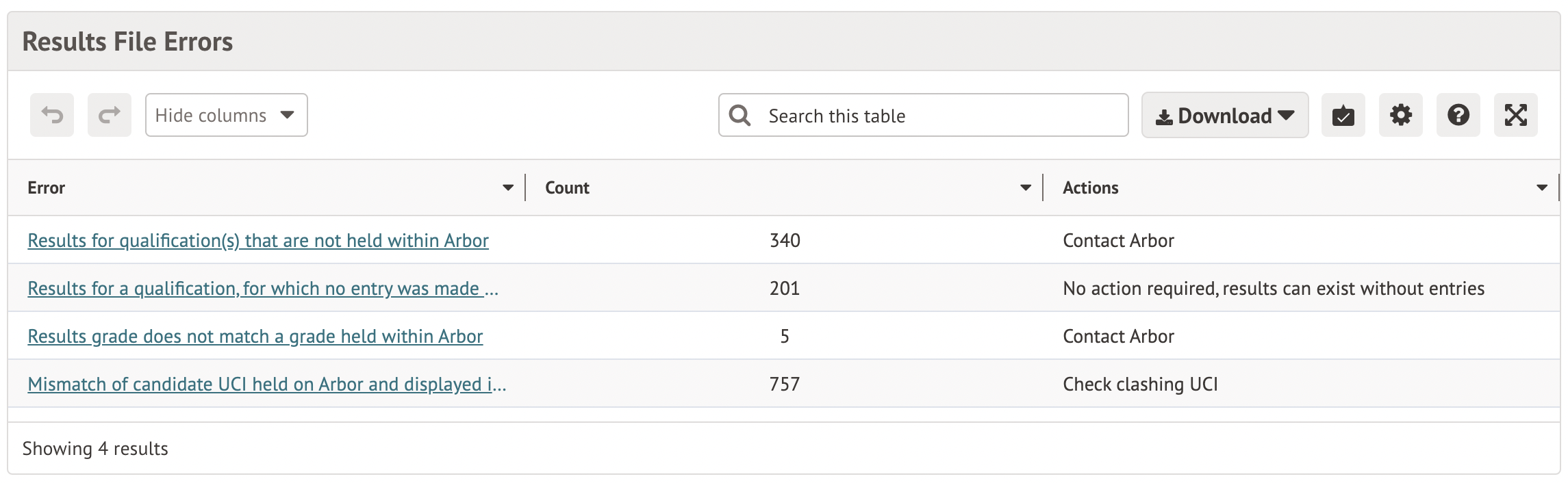This screenshot has width=1568, height=483.
Task: Open results grade does not match link
Action: tap(255, 337)
